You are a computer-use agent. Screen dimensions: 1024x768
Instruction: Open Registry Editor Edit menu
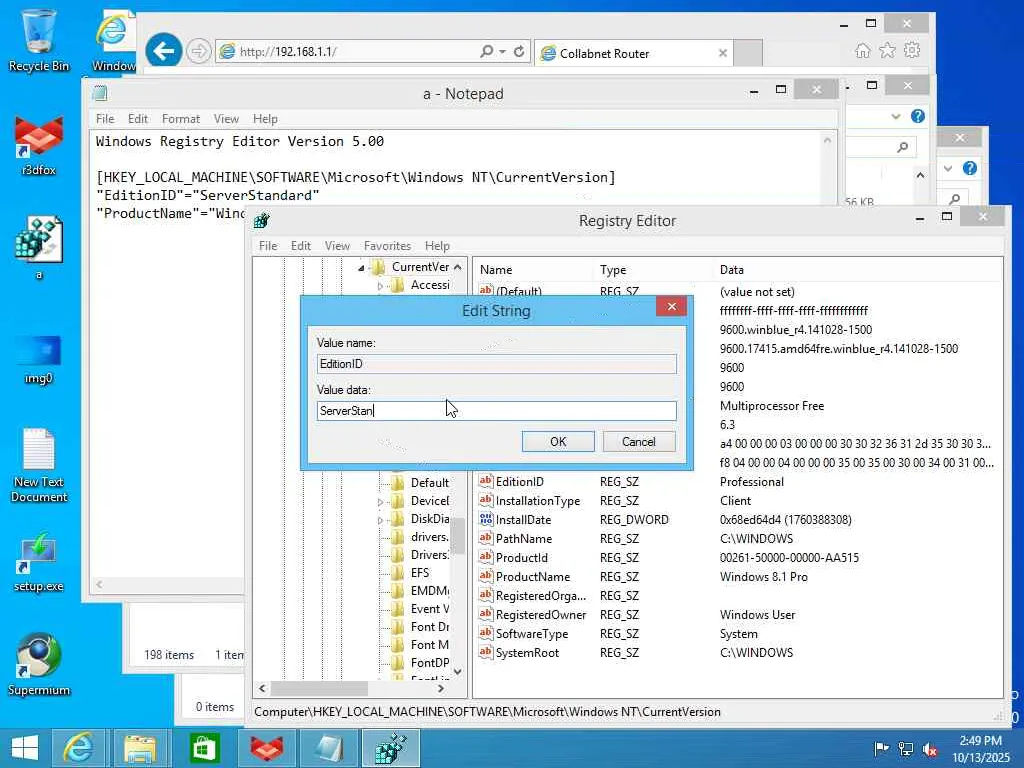point(300,246)
